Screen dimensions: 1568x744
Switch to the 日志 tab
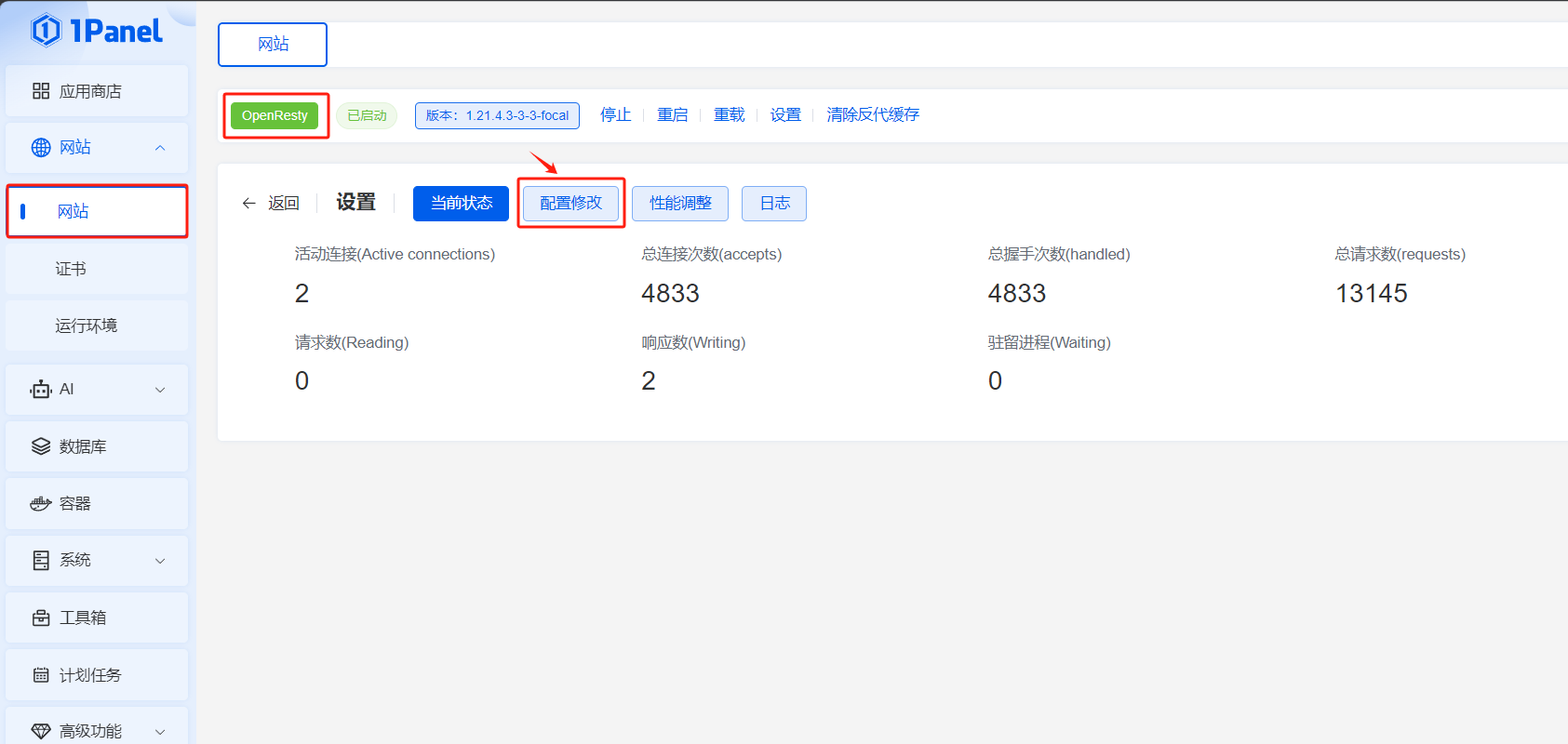pyautogui.click(x=774, y=204)
